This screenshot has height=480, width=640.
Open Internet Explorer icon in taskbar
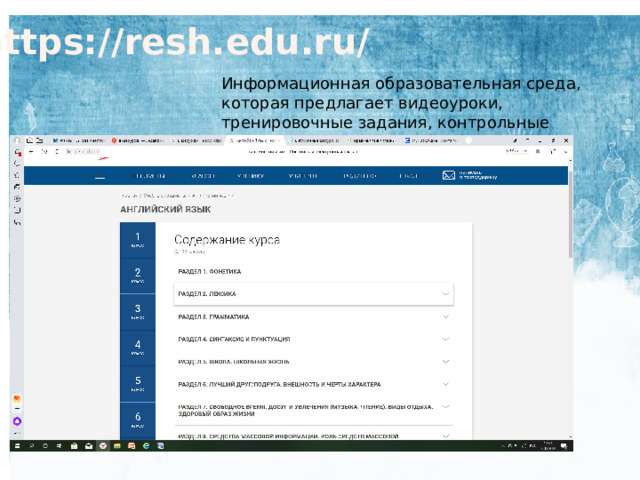[x=146, y=446]
